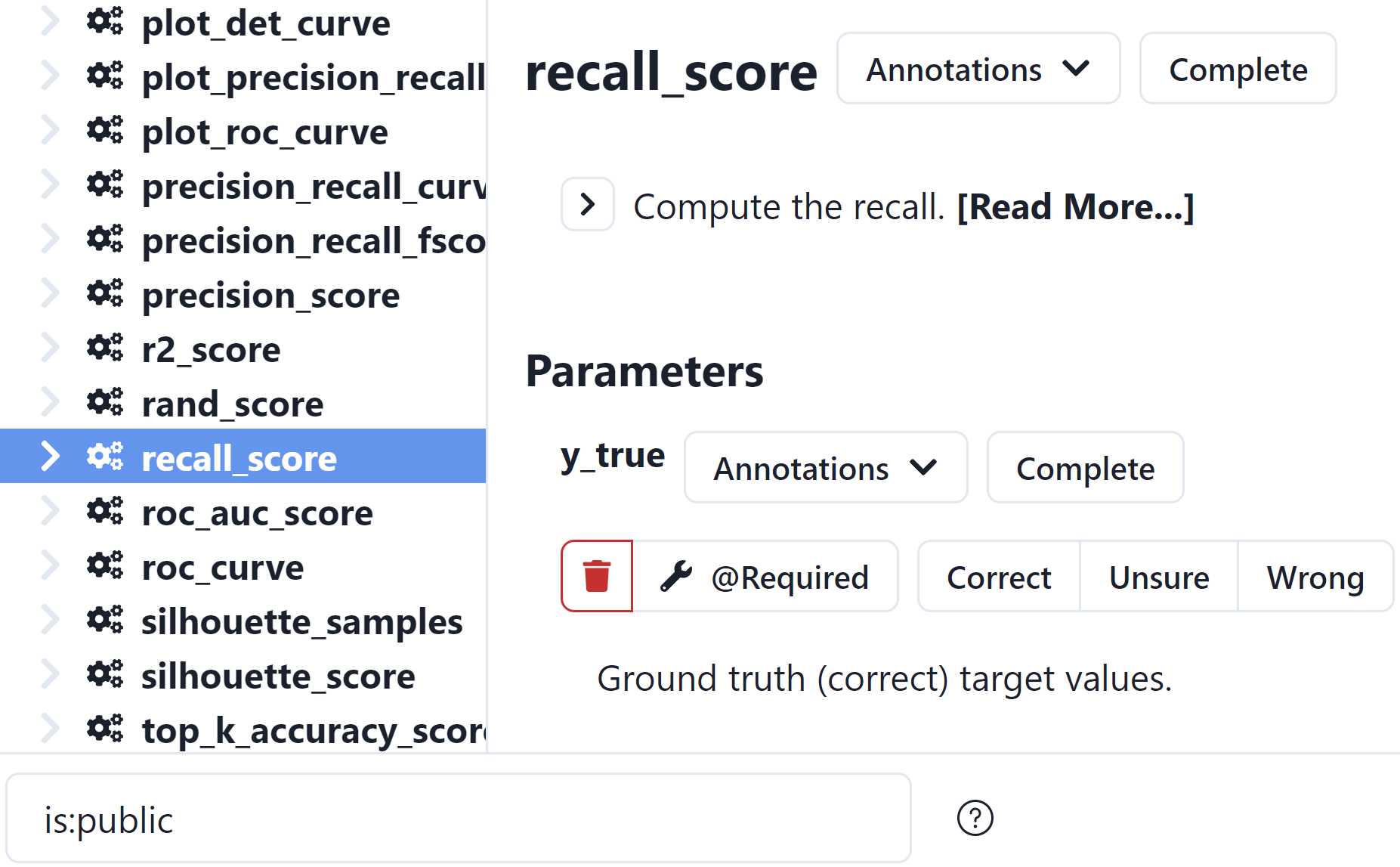Screen dimensions: 1400x867
Task: Select silhouette_samples in the function tree
Action: pyautogui.click(x=301, y=621)
